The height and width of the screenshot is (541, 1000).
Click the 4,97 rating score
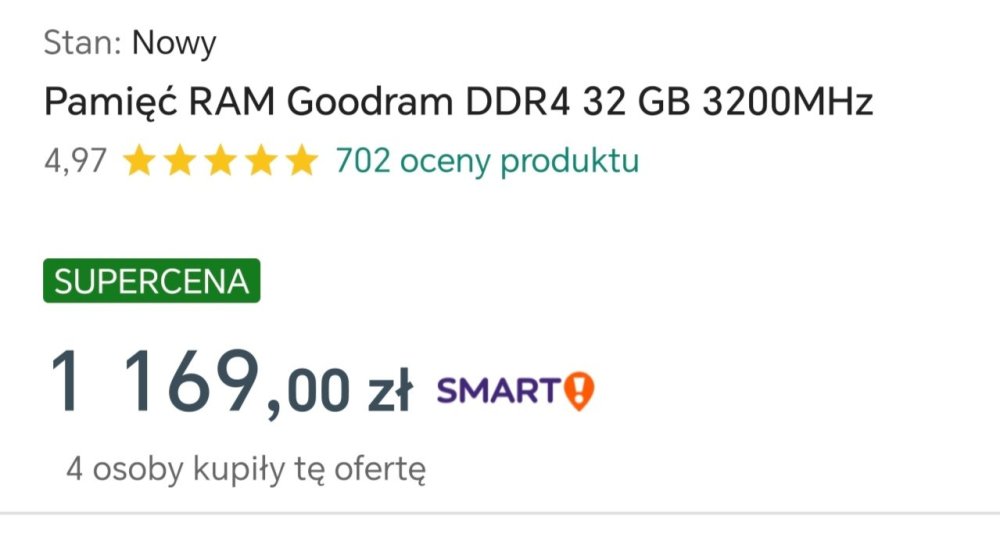coord(75,161)
